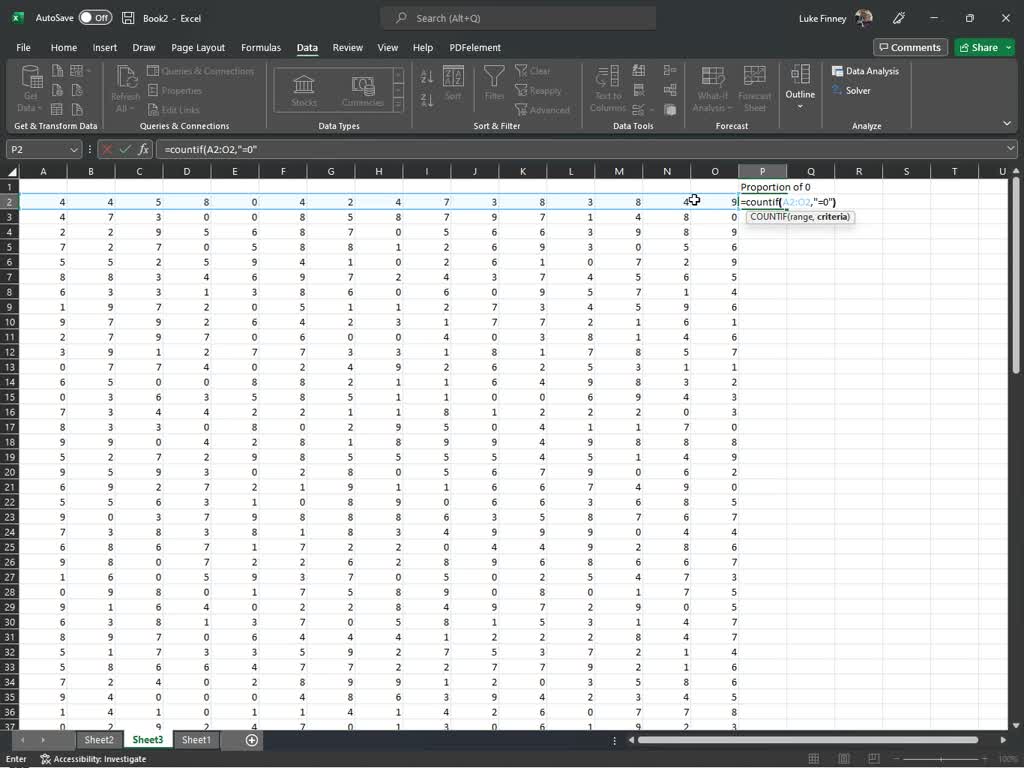Viewport: 1024px width, 768px height.
Task: Open the Insert Function fx dialog
Action: coord(144,149)
